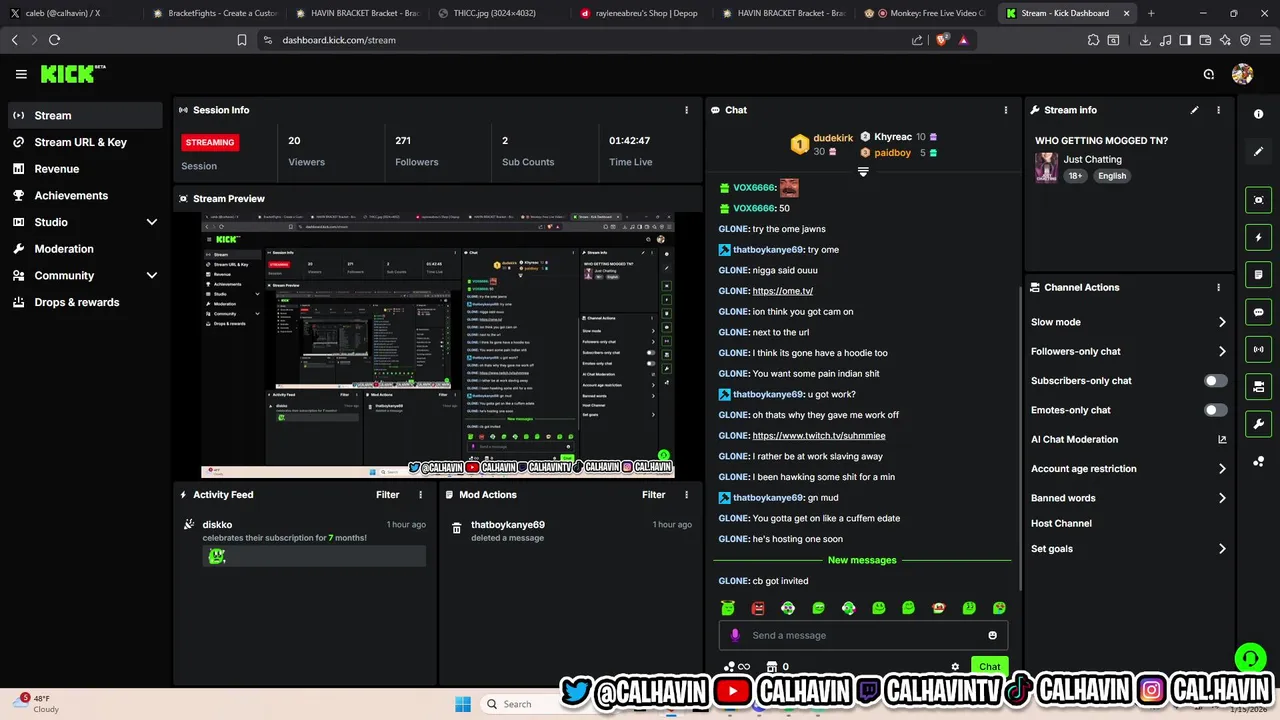Open Revenue in sidebar
The width and height of the screenshot is (1280, 720).
pos(85,169)
